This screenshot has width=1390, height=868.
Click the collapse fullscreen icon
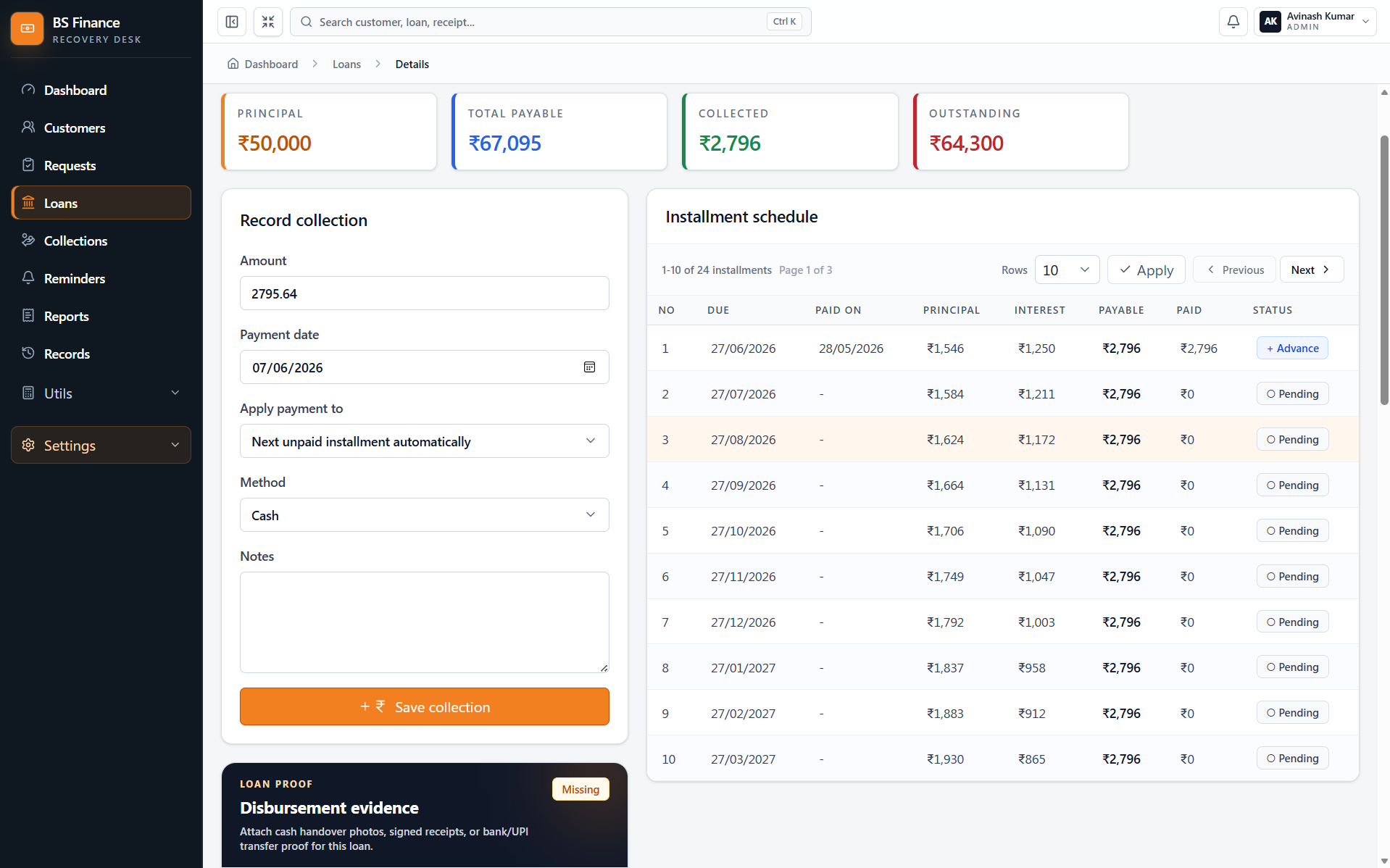coord(268,22)
